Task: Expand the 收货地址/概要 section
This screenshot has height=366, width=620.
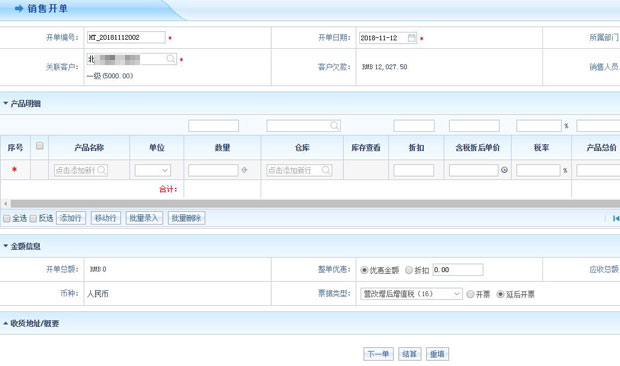Action: tap(6, 323)
